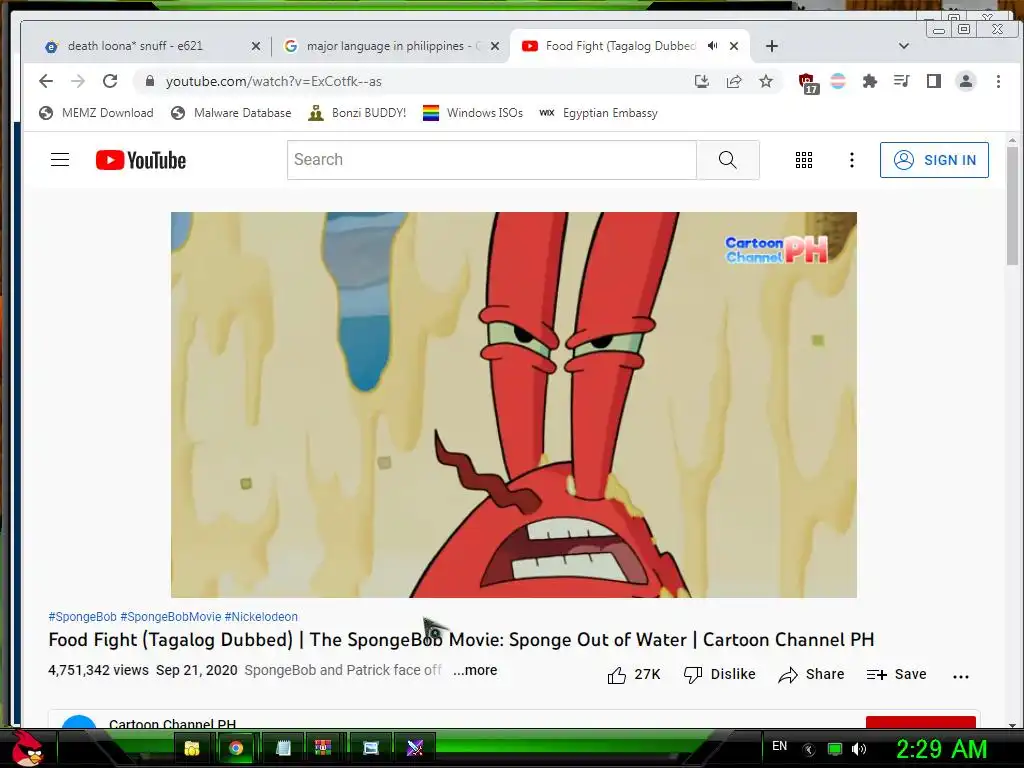Open the MEMZ Download bookmark
Viewport: 1024px width, 768px height.
(x=96, y=113)
